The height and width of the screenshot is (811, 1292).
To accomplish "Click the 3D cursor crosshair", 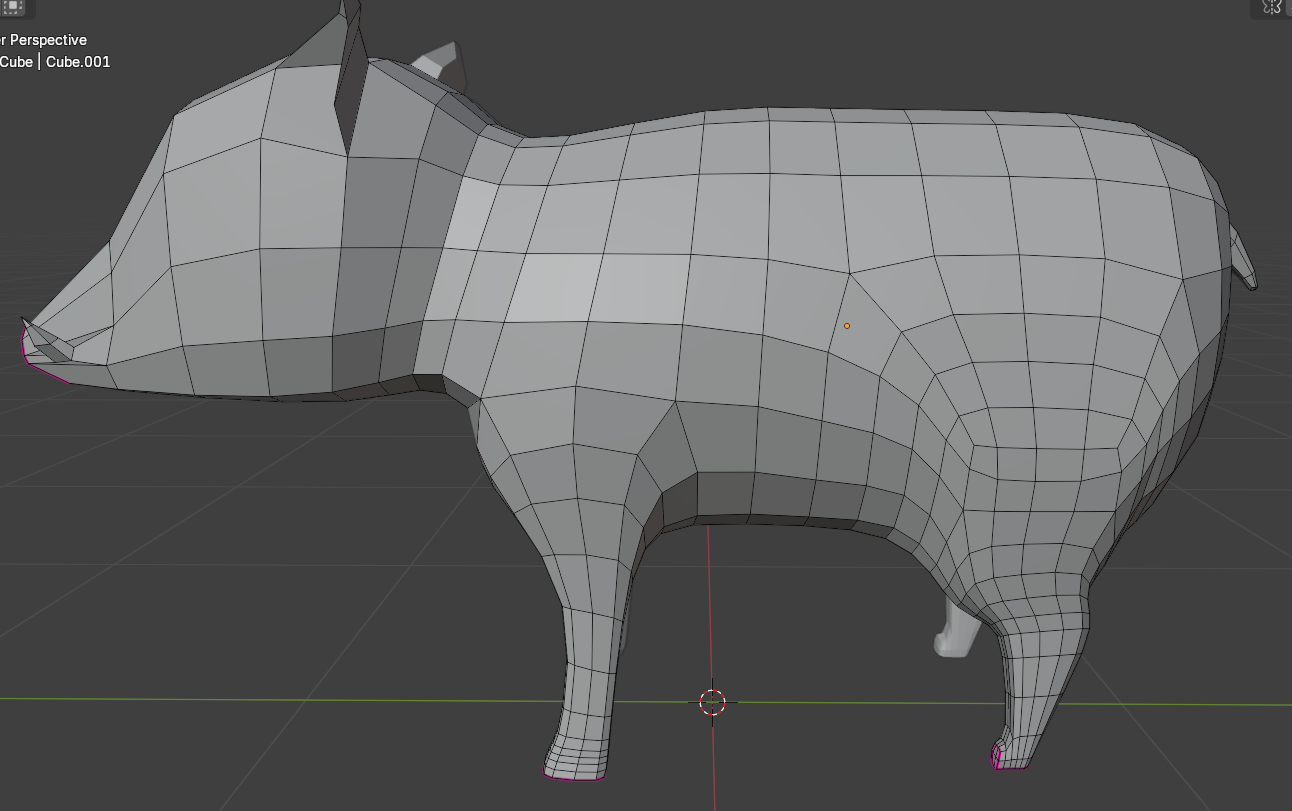I will click(x=712, y=702).
